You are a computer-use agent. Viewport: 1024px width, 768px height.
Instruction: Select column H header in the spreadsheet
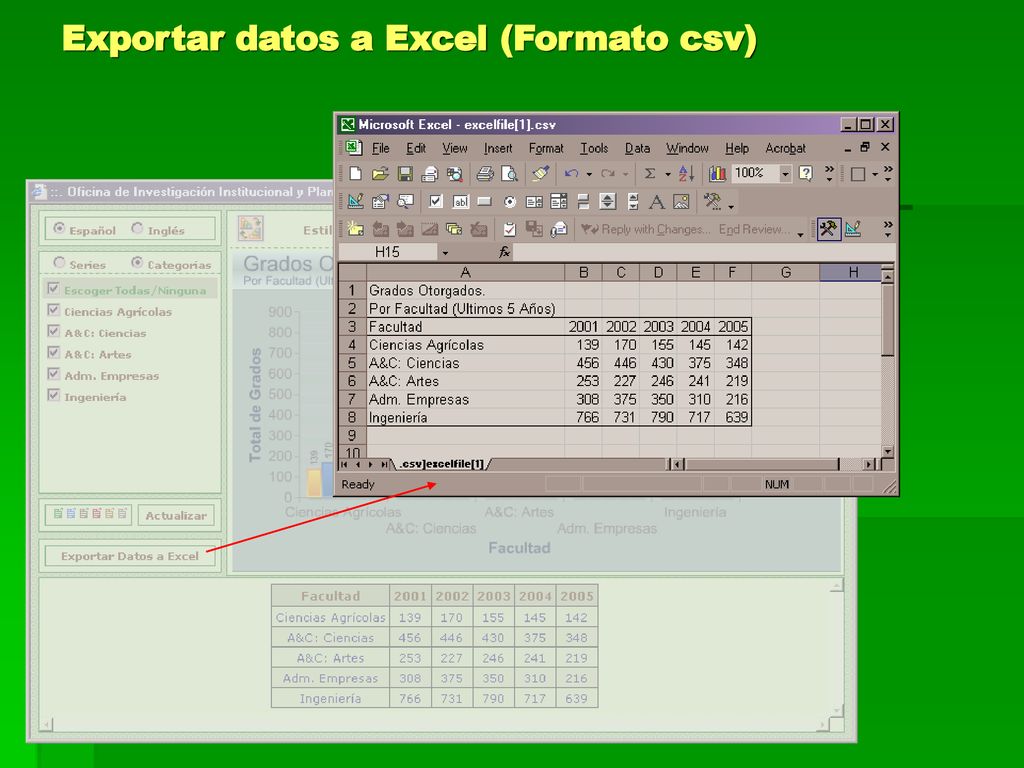tap(851, 272)
